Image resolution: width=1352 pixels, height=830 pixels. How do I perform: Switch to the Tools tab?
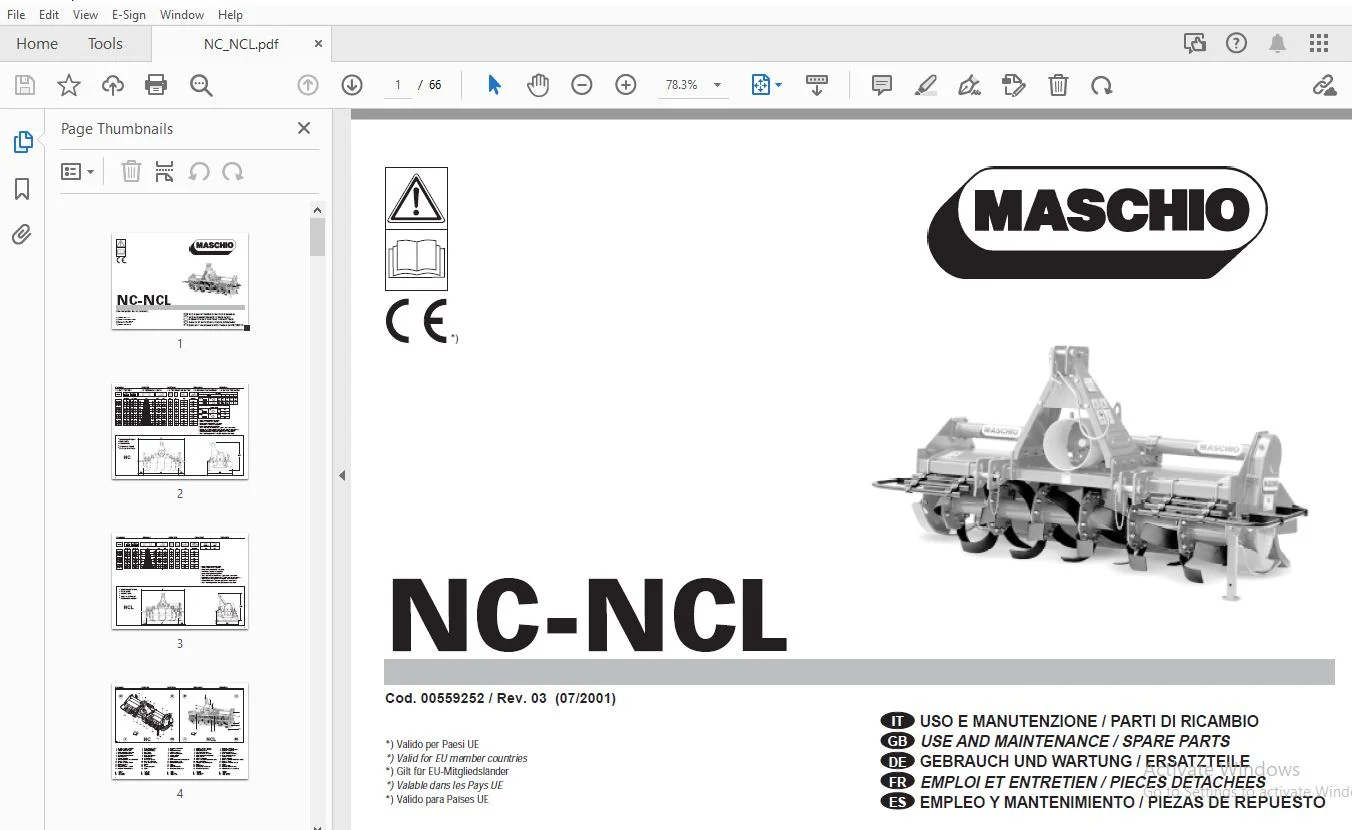pyautogui.click(x=105, y=44)
